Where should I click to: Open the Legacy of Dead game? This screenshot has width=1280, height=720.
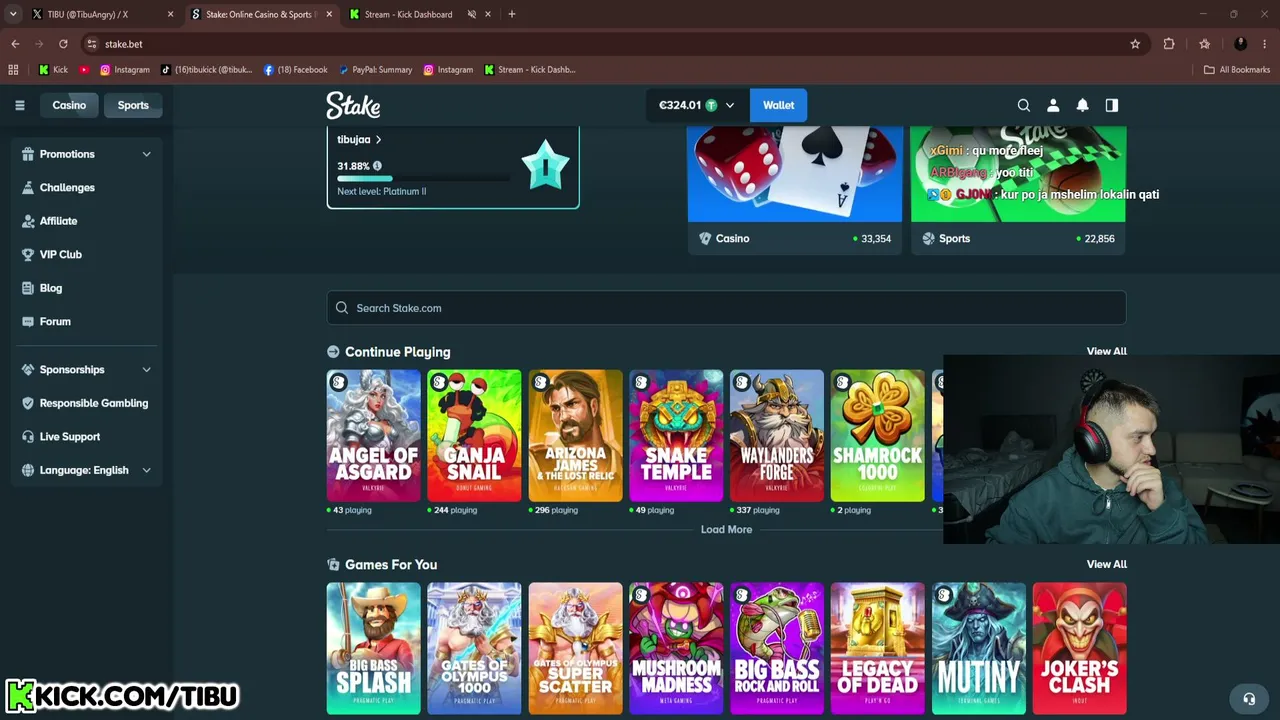877,648
